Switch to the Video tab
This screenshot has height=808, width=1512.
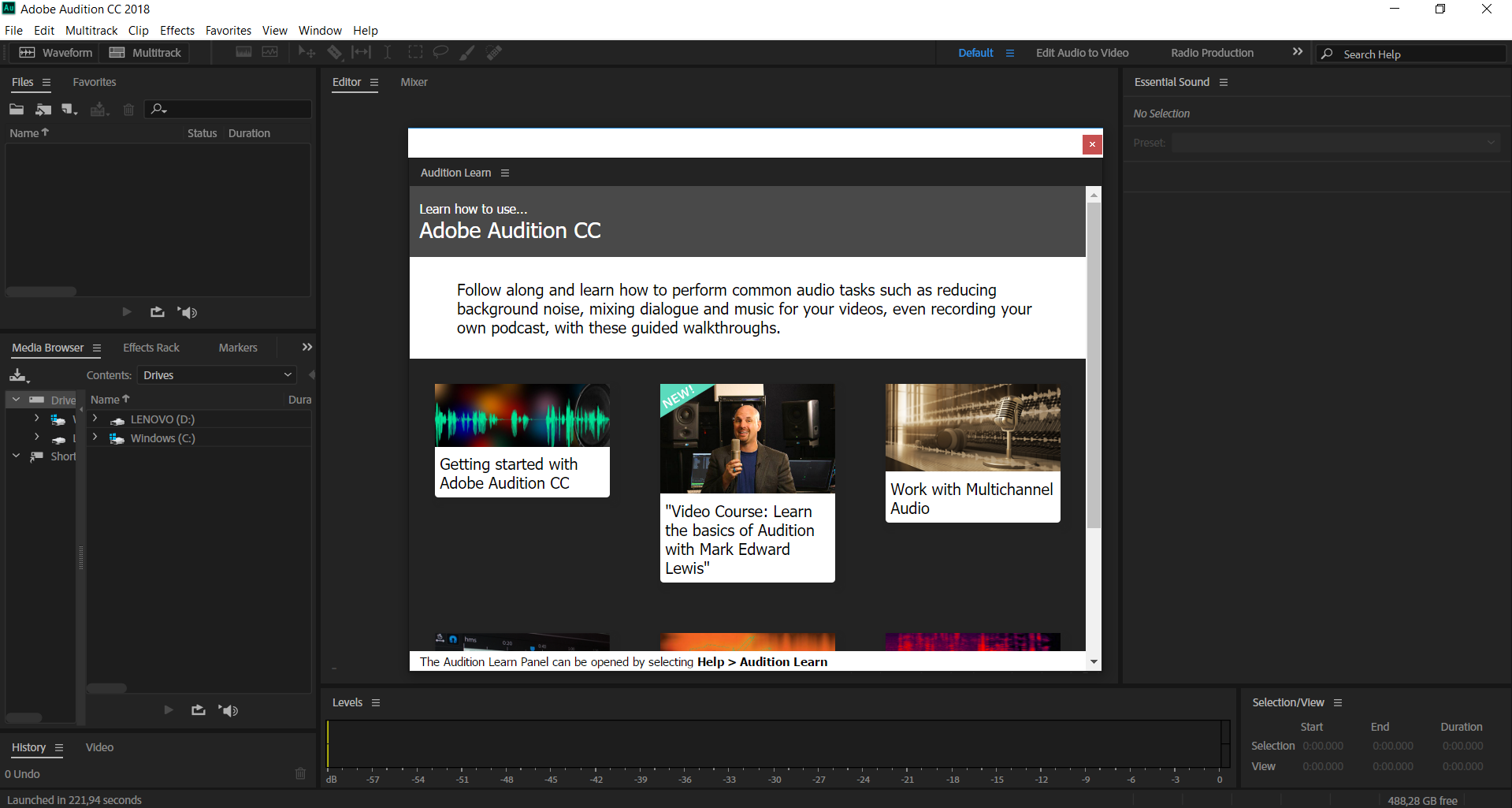tap(99, 747)
